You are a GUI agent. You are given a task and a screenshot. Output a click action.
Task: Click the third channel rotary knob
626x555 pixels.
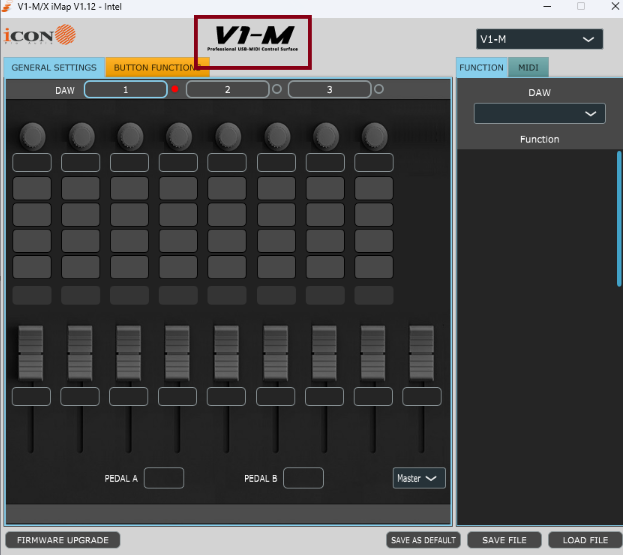click(x=130, y=136)
